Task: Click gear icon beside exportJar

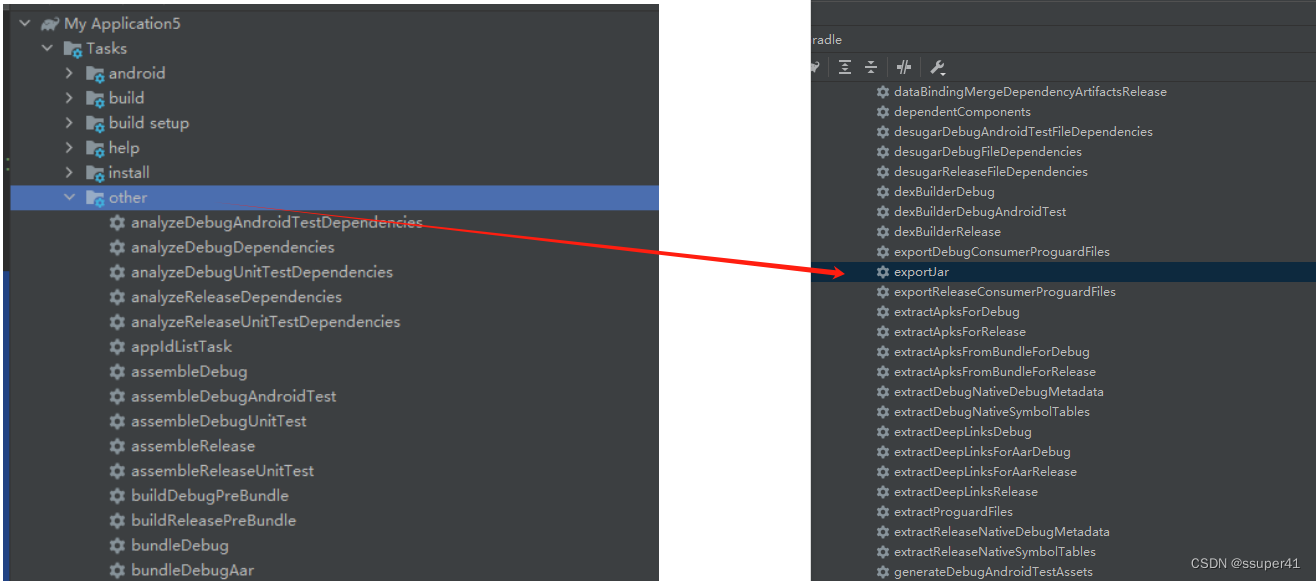Action: pyautogui.click(x=883, y=272)
